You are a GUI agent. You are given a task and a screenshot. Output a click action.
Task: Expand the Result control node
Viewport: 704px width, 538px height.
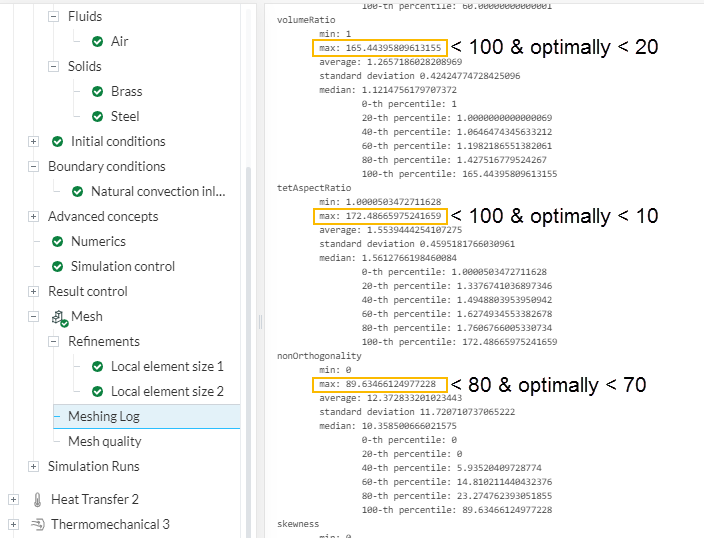[33, 292]
